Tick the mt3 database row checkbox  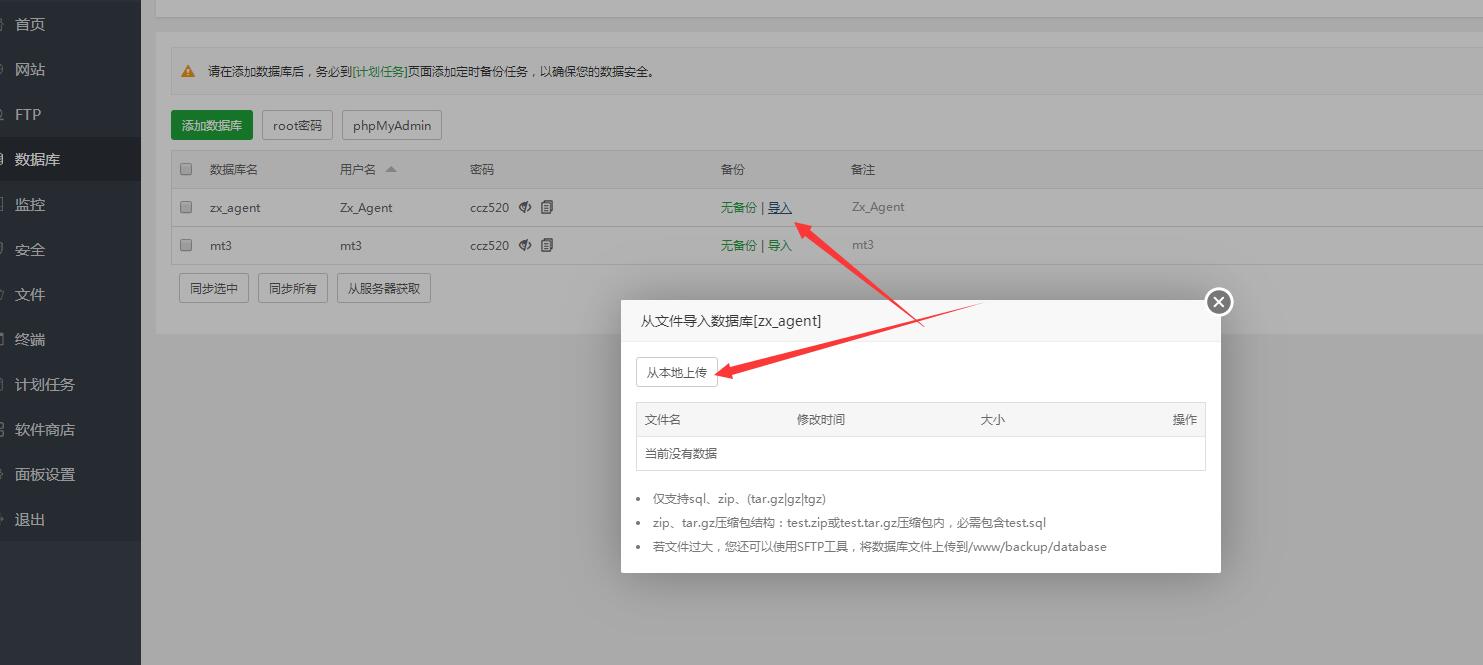pos(186,245)
